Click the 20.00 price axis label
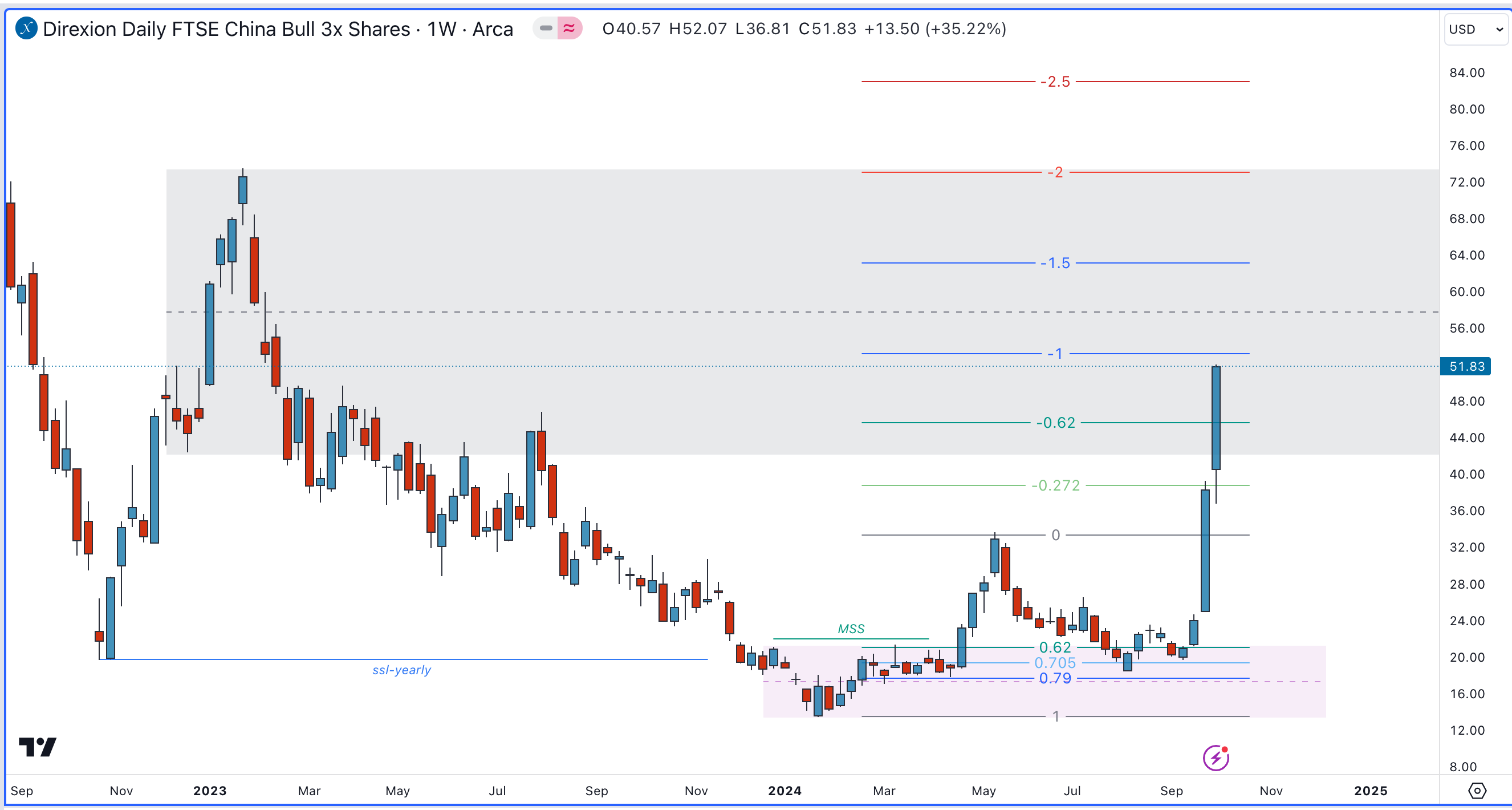This screenshot has height=810, width=1512. click(x=1467, y=657)
